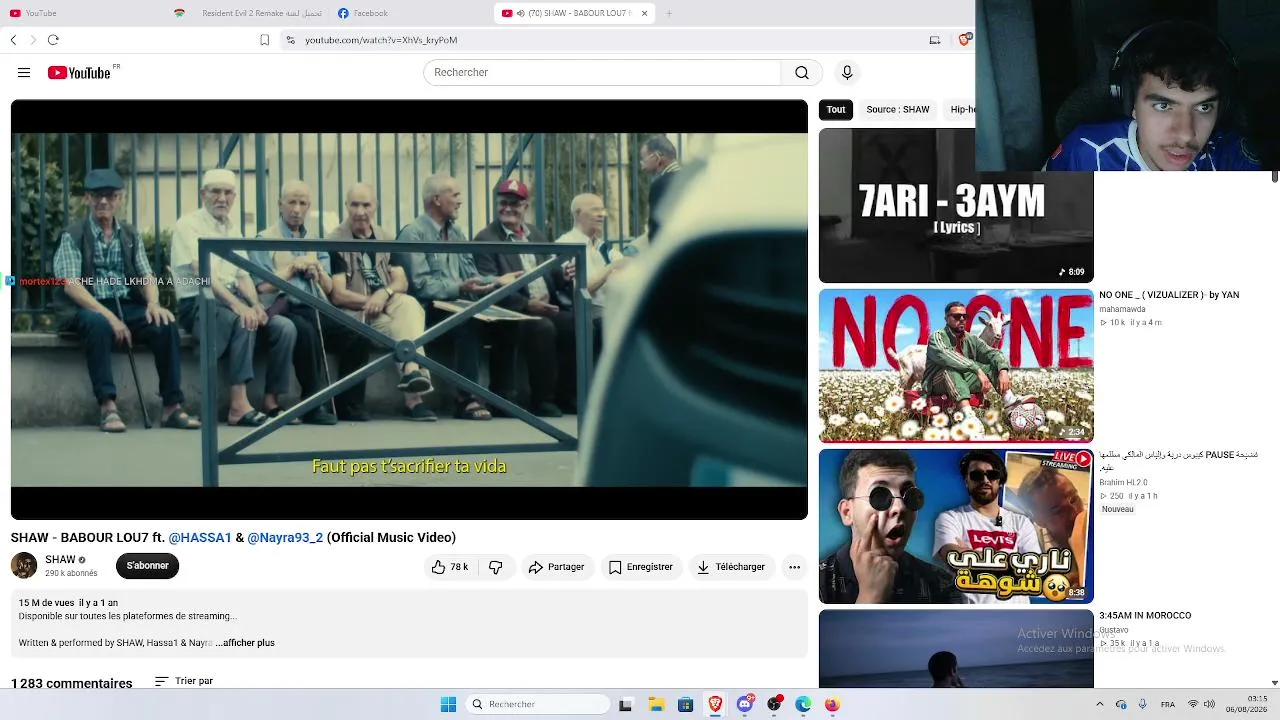Open the site settings icon beside the URL

[290, 40]
